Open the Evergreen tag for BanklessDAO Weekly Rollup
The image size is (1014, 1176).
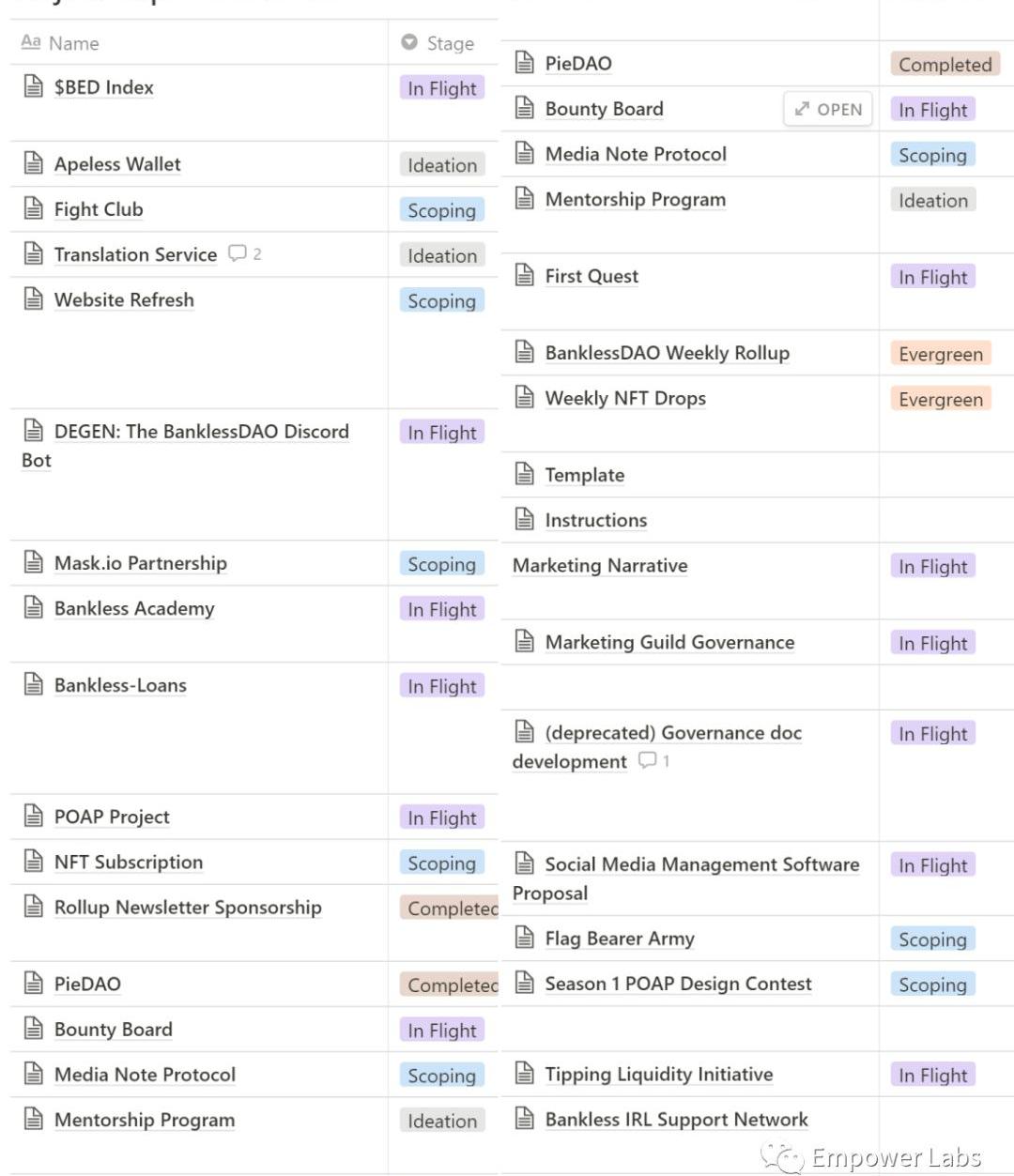pyautogui.click(x=940, y=354)
